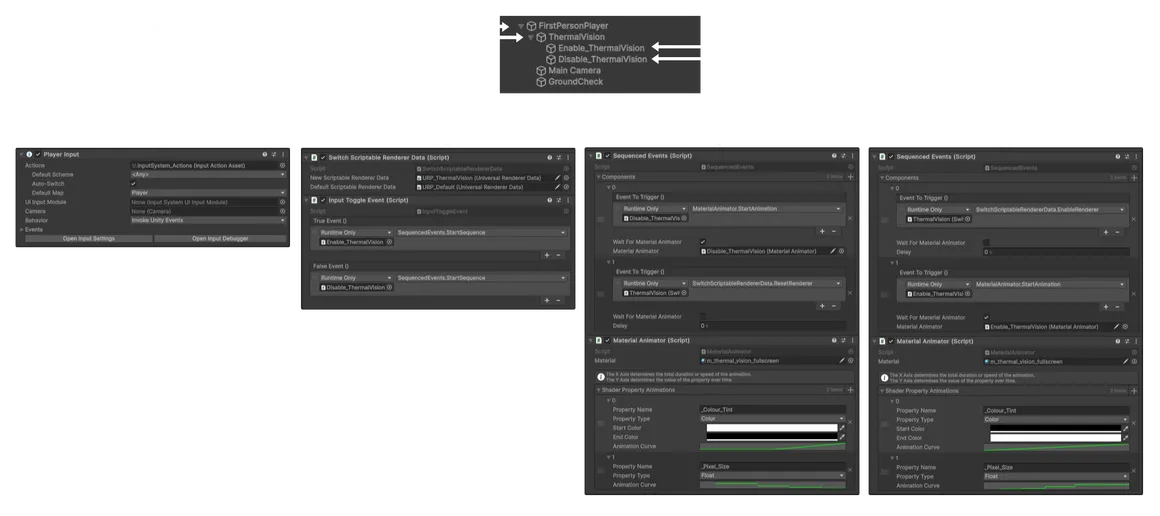This screenshot has height=516, width=1160.
Task: Click the object picker for URP_Default data
Action: point(567,187)
